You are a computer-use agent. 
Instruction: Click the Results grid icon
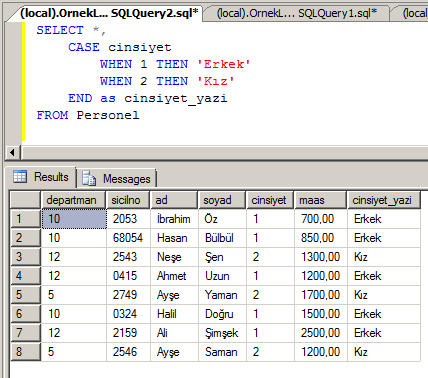tap(20, 176)
